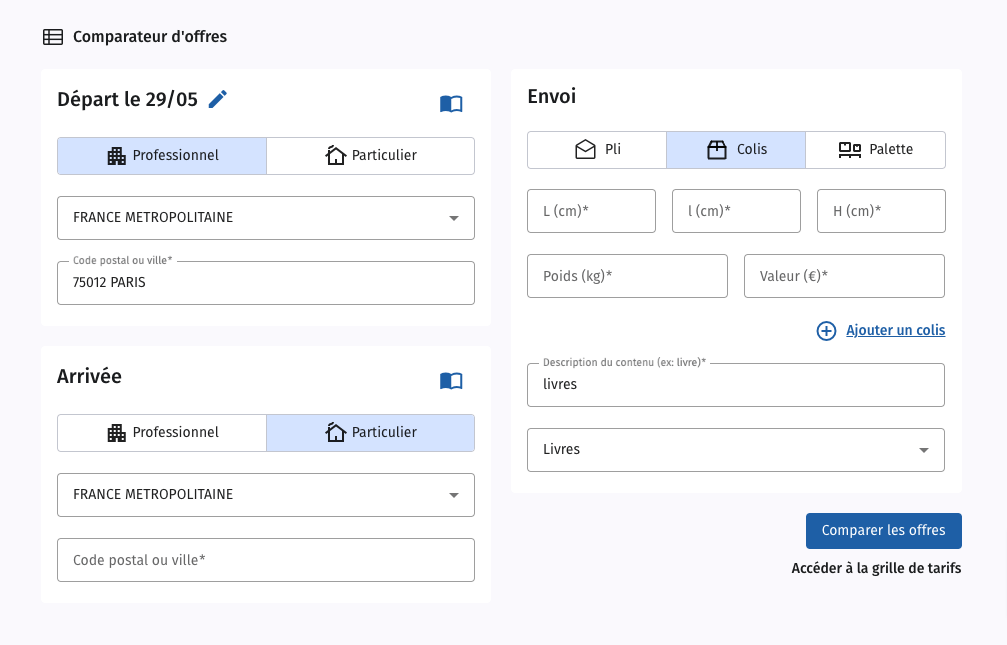Focus the H (cm) height field
1007x645 pixels.
point(881,211)
